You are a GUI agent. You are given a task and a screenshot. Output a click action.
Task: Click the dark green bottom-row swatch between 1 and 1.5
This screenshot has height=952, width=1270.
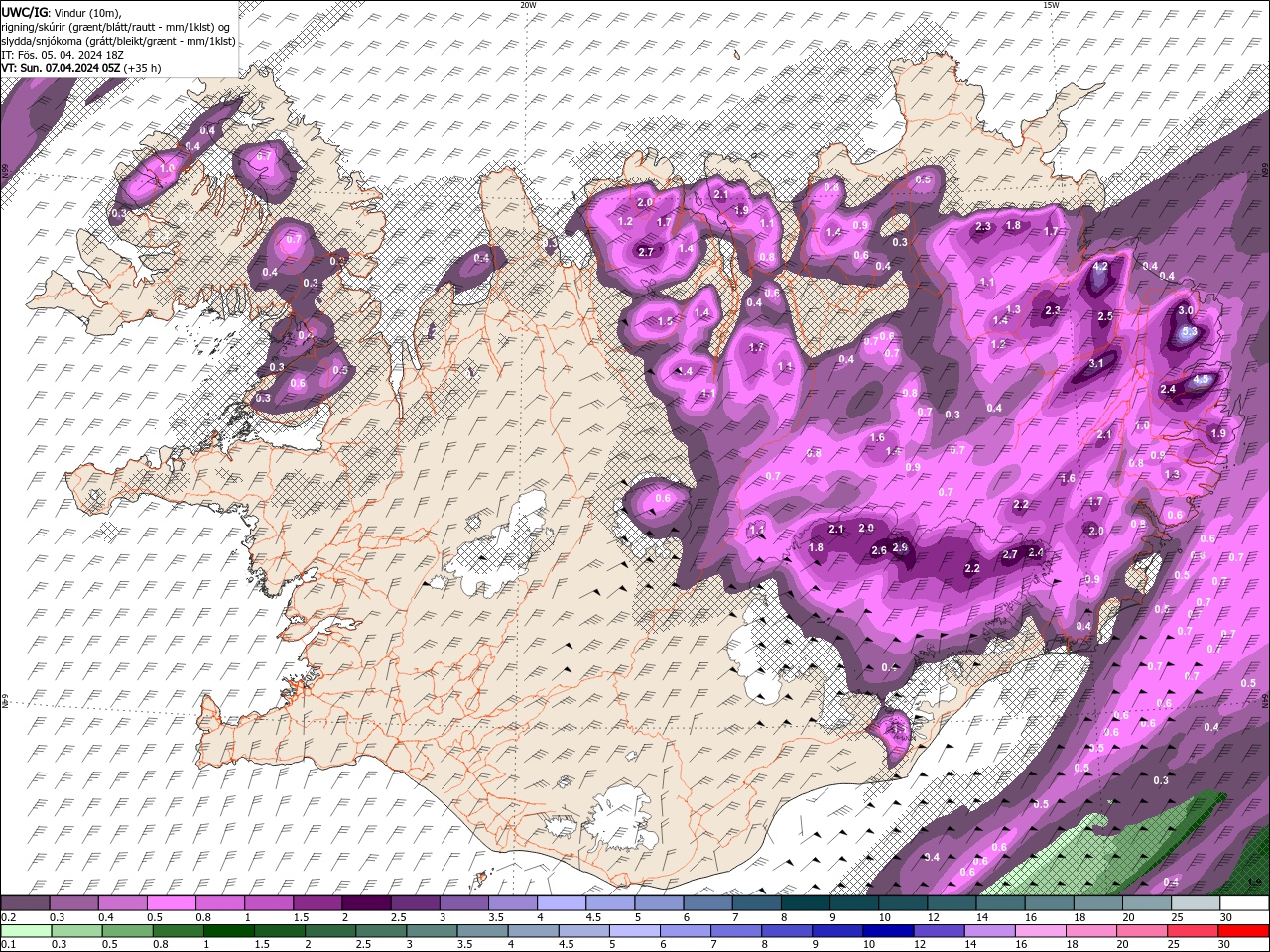coord(229,931)
